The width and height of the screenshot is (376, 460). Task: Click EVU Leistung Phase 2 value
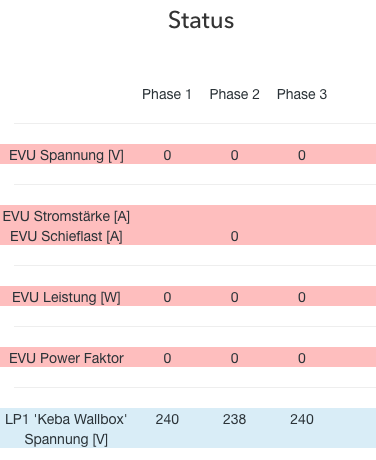coord(234,297)
